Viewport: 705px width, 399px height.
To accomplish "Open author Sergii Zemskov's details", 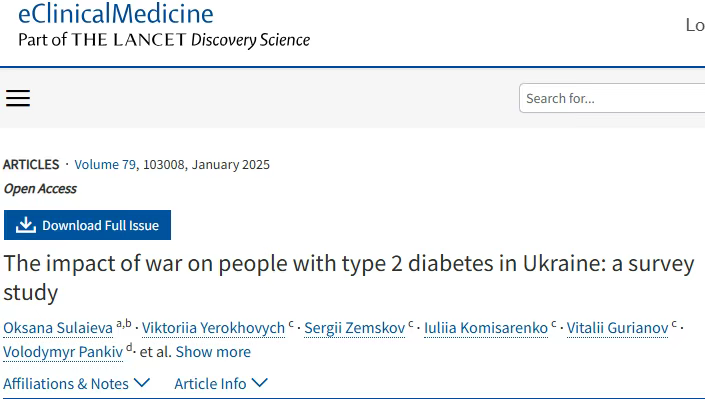I will click(355, 328).
